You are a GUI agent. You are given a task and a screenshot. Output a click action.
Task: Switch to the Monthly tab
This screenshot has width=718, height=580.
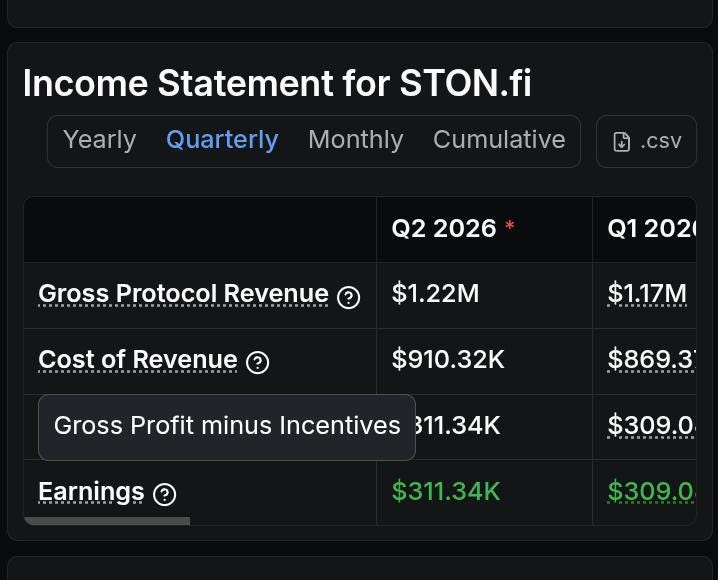pos(356,140)
